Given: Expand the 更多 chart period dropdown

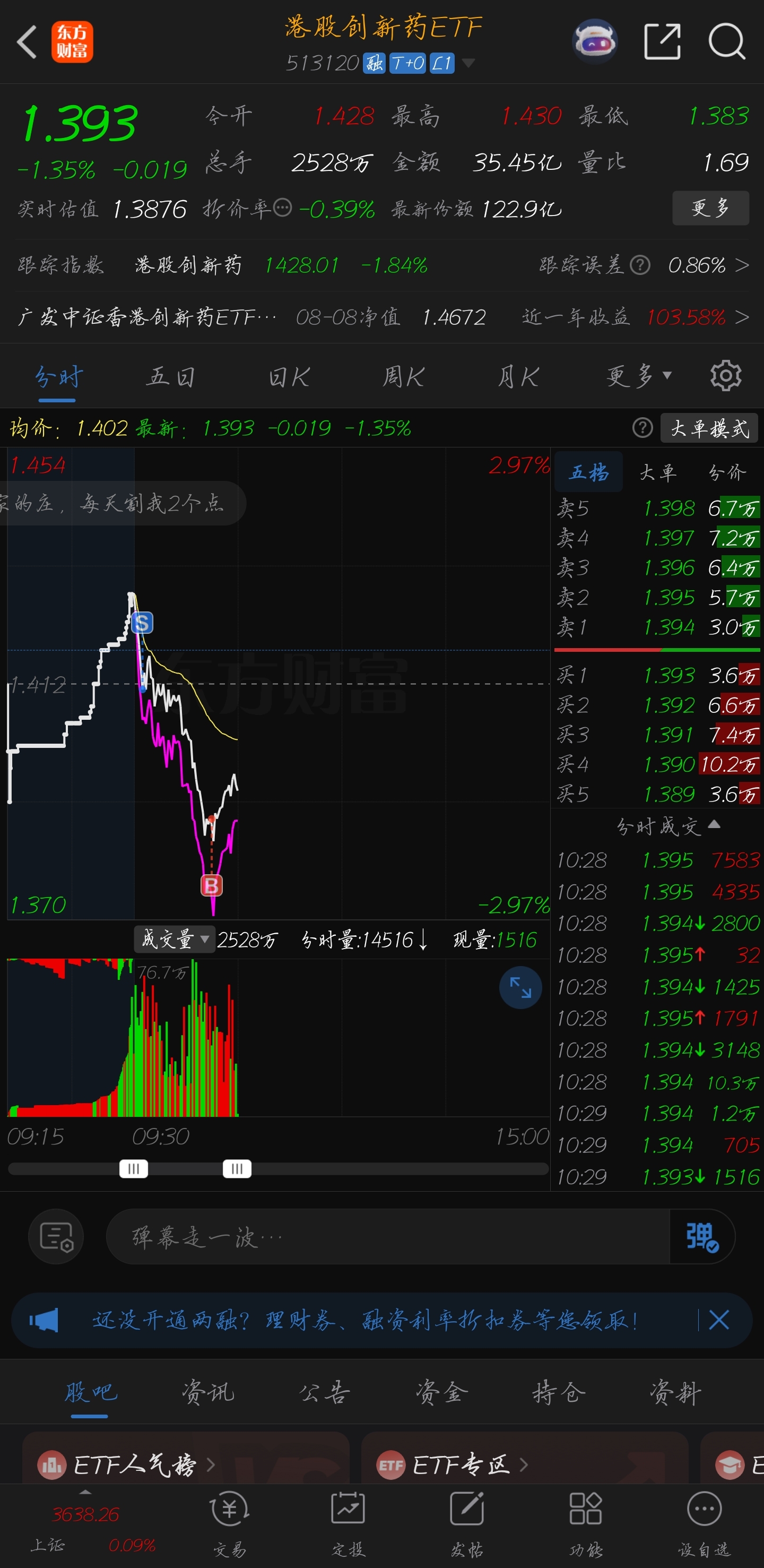Looking at the screenshot, I should tap(639, 377).
